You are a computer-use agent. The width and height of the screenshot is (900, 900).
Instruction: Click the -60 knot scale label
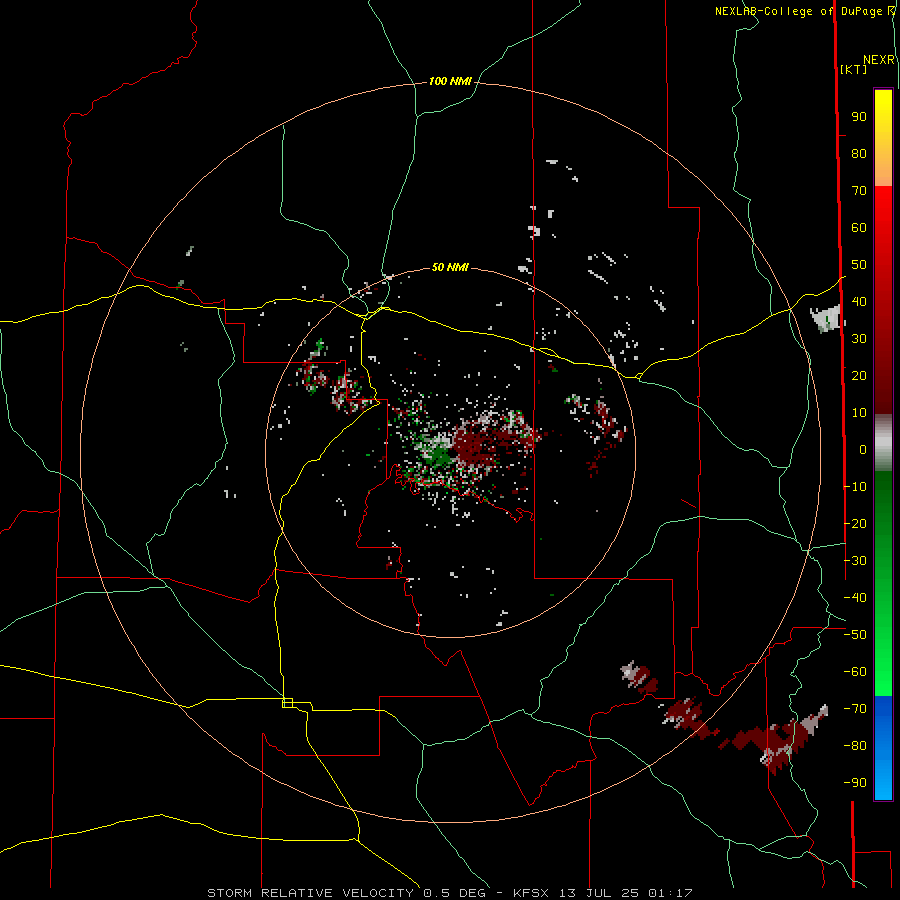coord(855,672)
